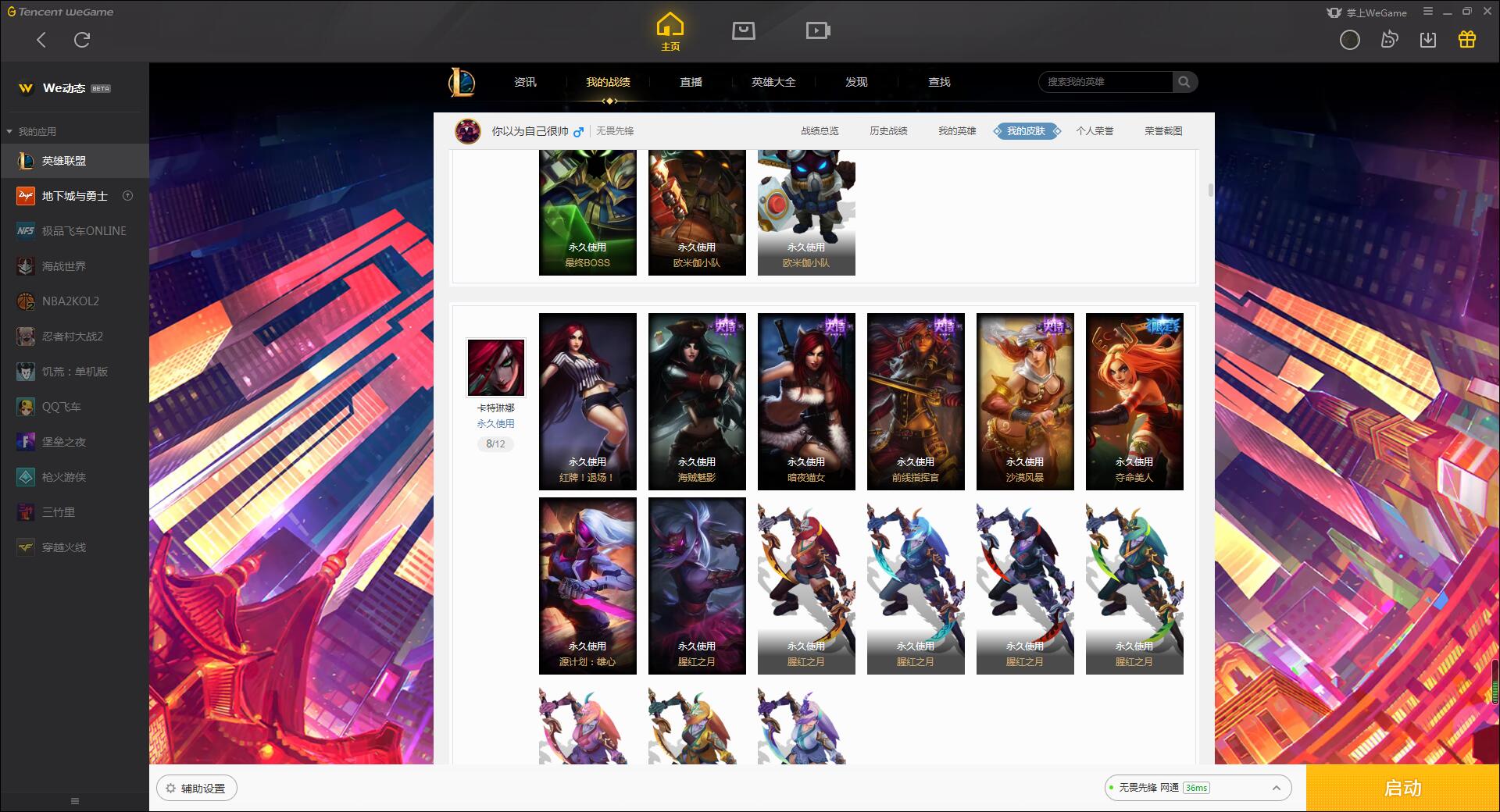The height and width of the screenshot is (812, 1500).
Task: Open the 掌上WeGame link
Action: (1367, 12)
